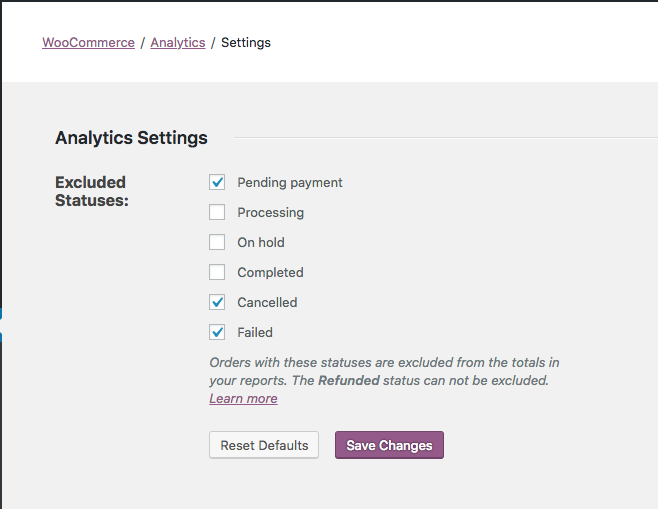
Task: Click the "On hold" label text
Action: [261, 243]
